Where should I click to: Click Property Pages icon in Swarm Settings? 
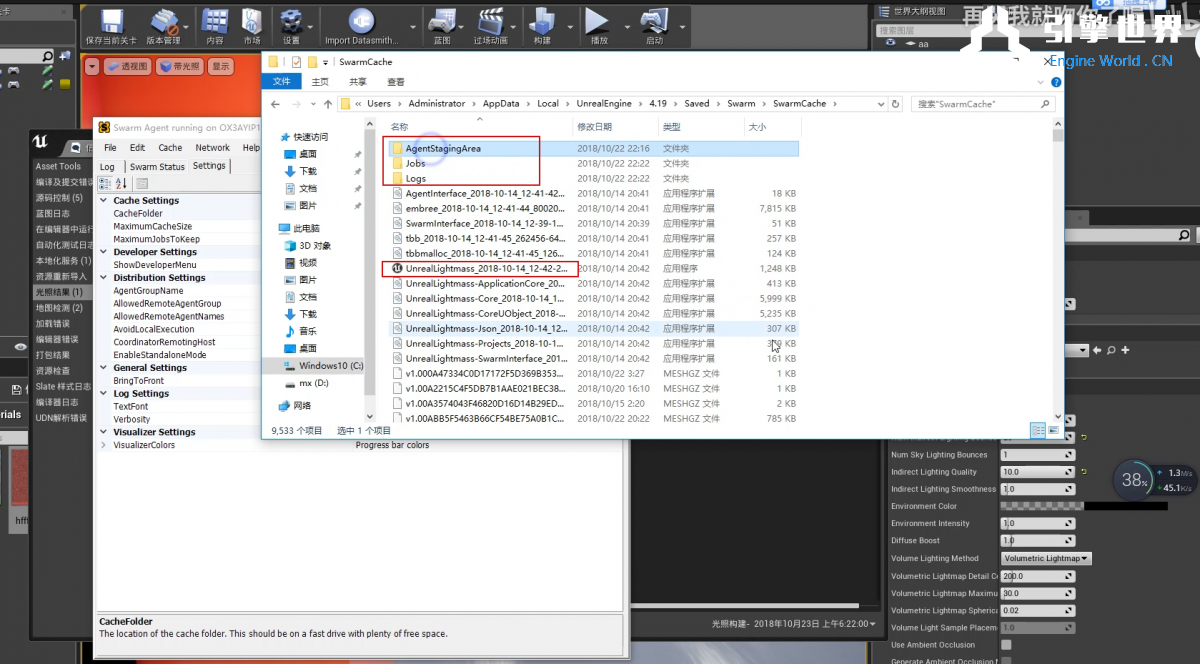coord(142,183)
